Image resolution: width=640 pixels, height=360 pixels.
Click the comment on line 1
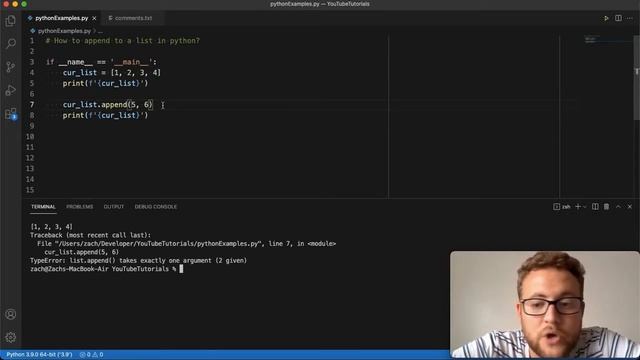coord(123,41)
